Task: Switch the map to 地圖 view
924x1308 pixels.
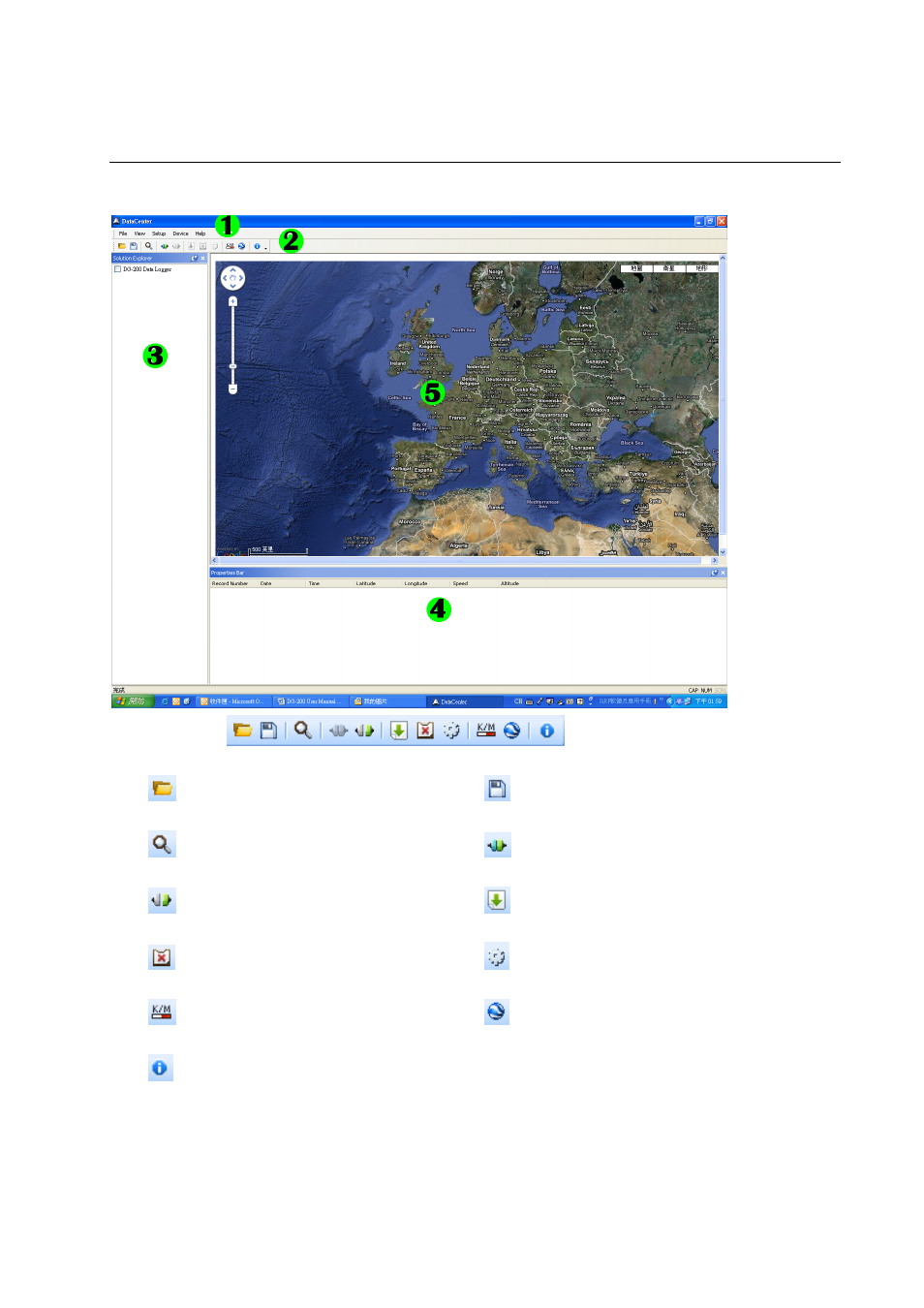Action: pyautogui.click(x=636, y=268)
